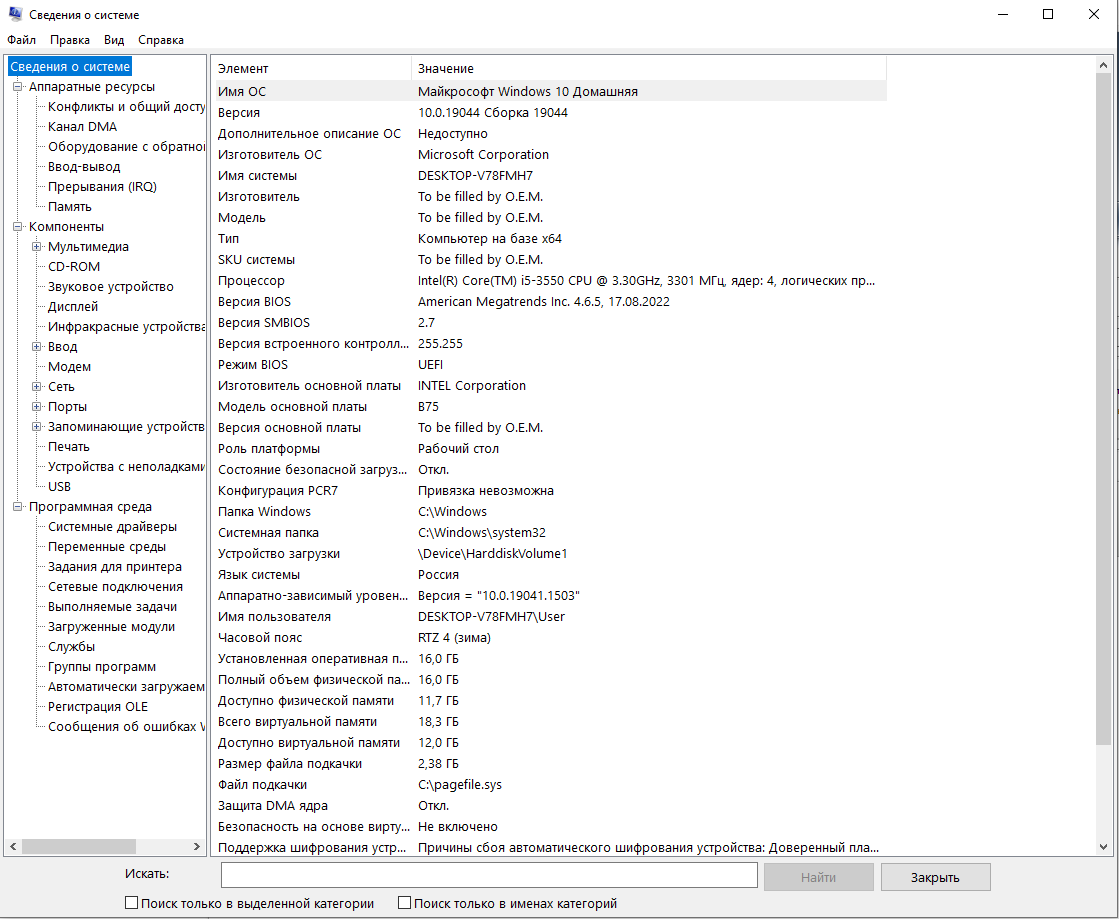Screen dimensions: 1119x919
Task: Enable Поиск только в именах категорий checkbox
Action: pyautogui.click(x=405, y=903)
